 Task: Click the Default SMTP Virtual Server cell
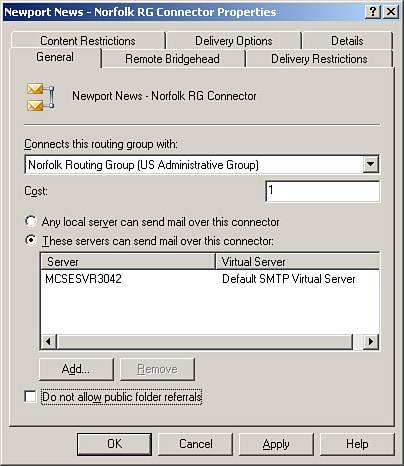pyautogui.click(x=289, y=279)
